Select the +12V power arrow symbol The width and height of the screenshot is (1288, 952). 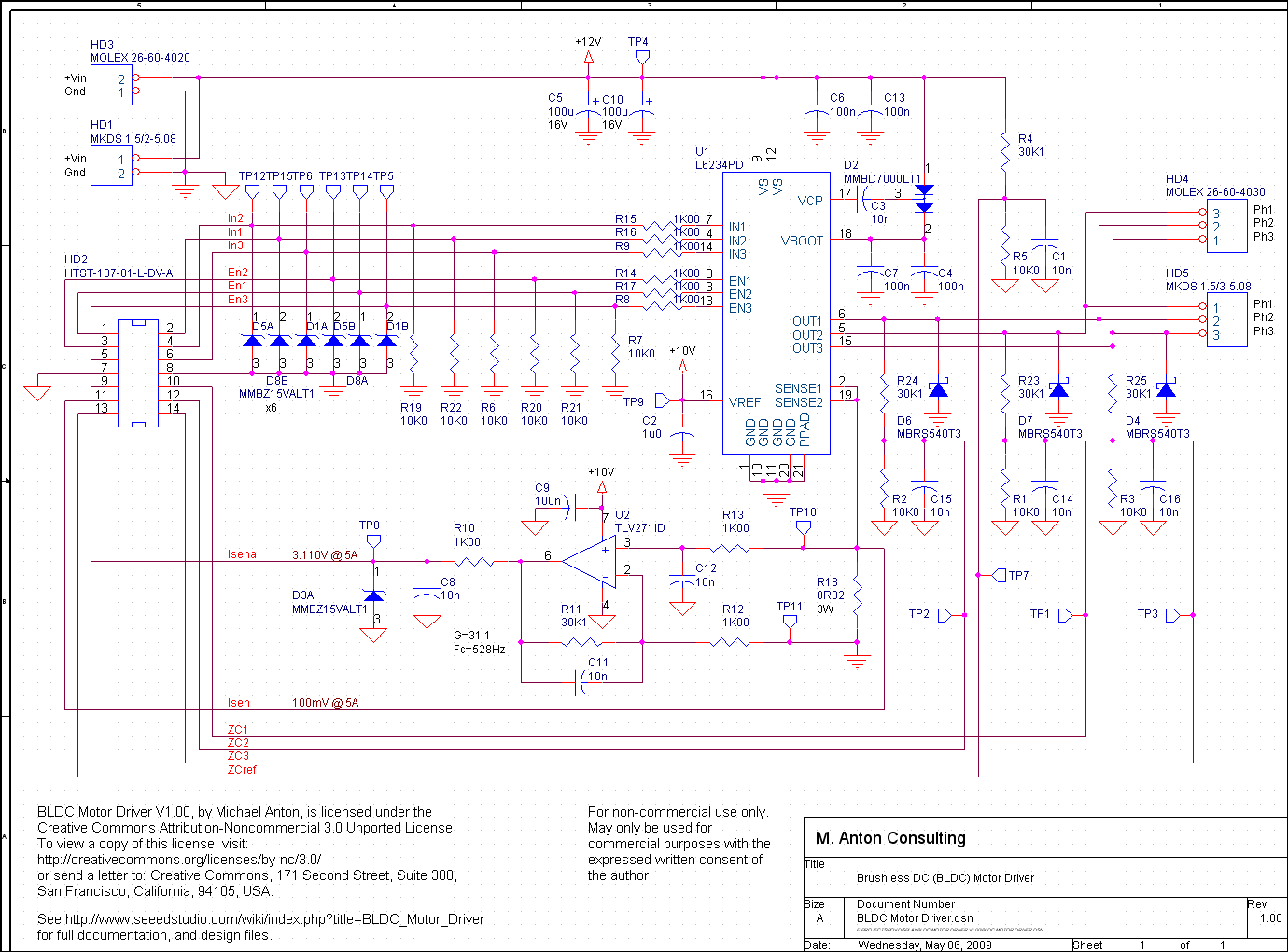[588, 58]
